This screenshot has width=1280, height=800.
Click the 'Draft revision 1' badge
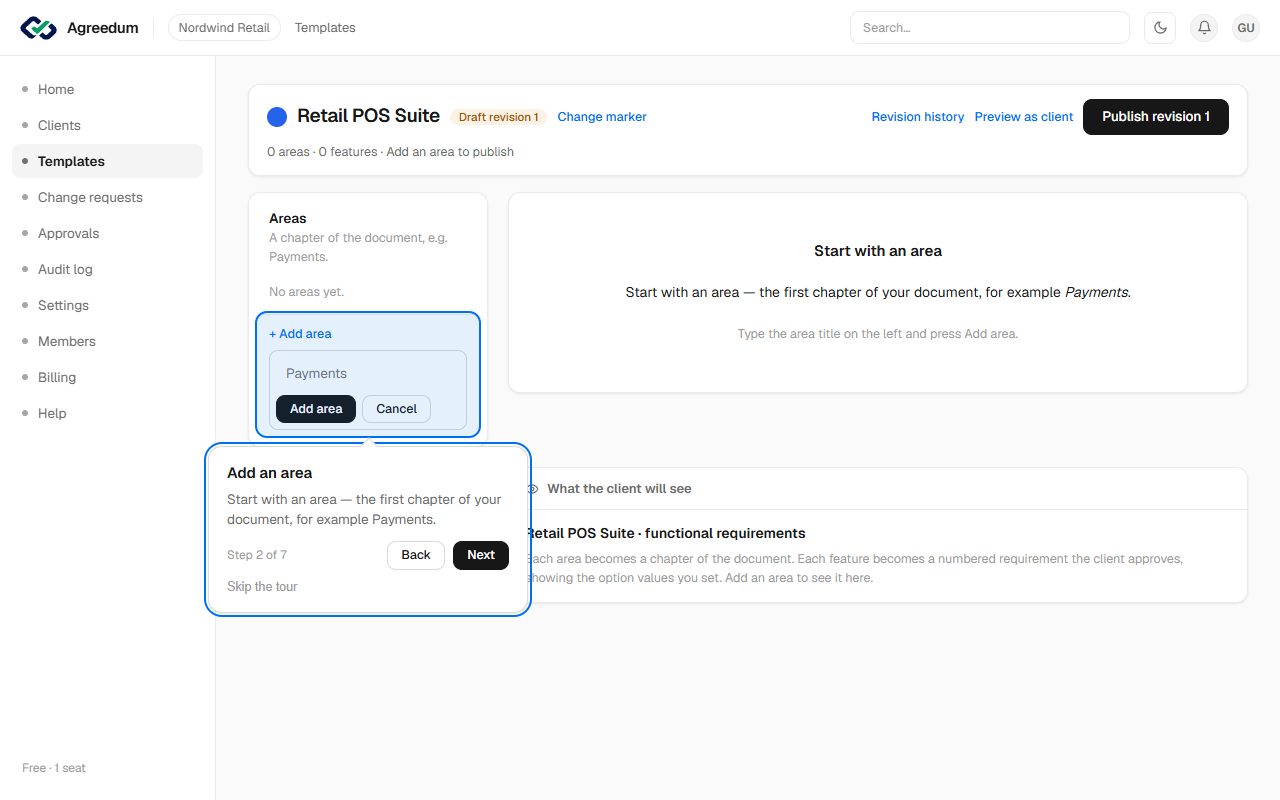click(x=498, y=117)
